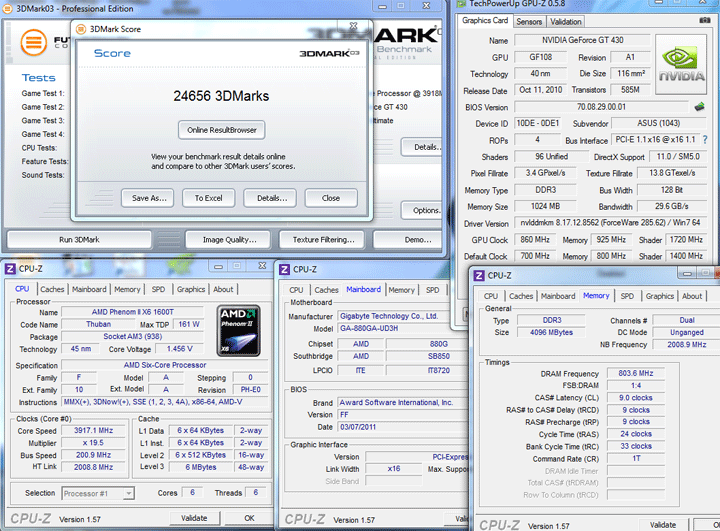Click the 3DMark Score dialog title icon
Image resolution: width=720 pixels, height=531 pixels.
[x=81, y=29]
